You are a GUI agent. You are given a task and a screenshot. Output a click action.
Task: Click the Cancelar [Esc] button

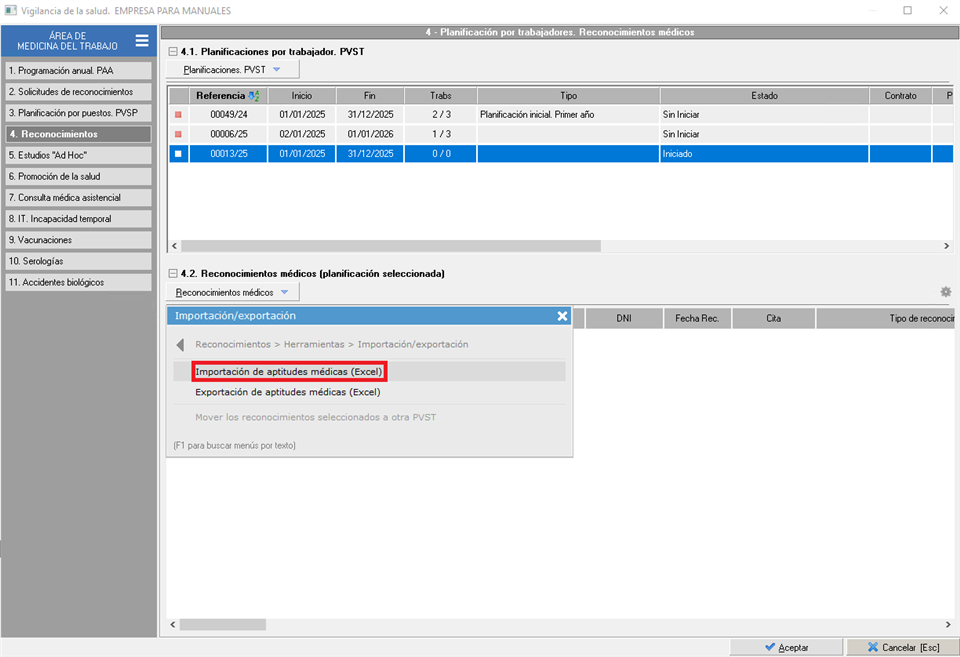click(x=903, y=647)
